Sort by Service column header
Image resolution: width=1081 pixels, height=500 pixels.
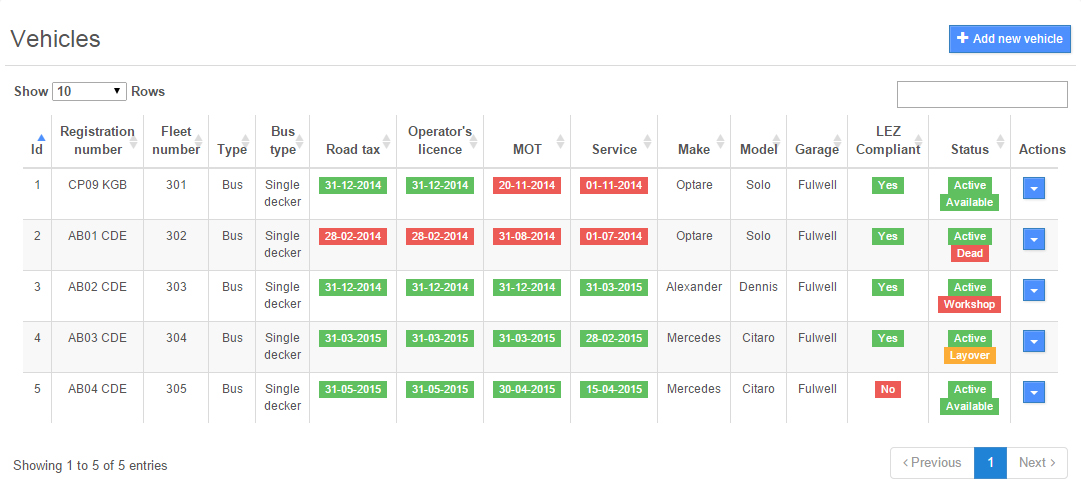pyautogui.click(x=614, y=149)
